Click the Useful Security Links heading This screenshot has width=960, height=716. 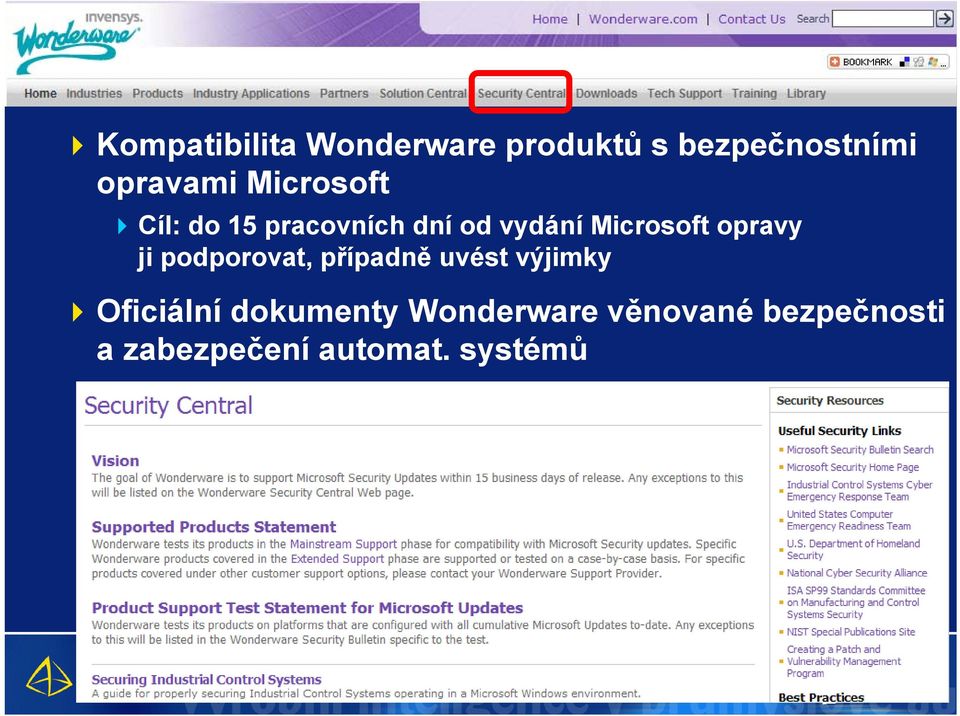[x=839, y=431]
